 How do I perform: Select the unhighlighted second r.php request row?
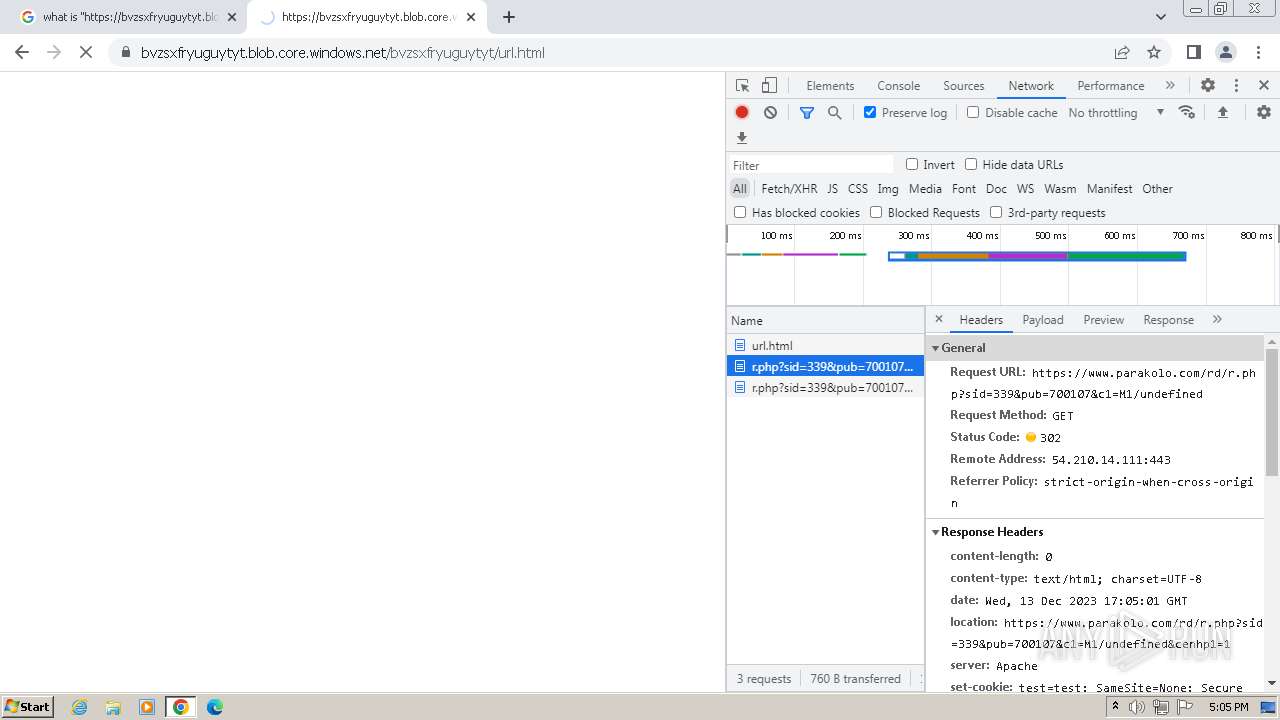[x=825, y=388]
